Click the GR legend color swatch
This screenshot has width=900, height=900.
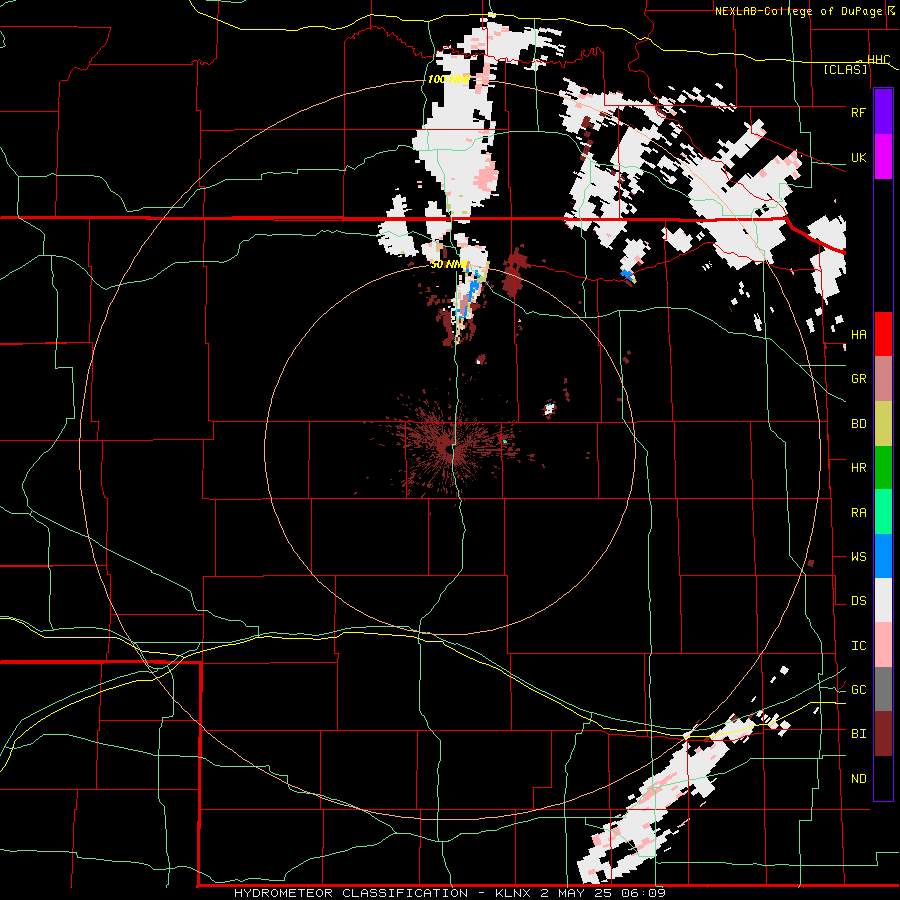[x=883, y=379]
